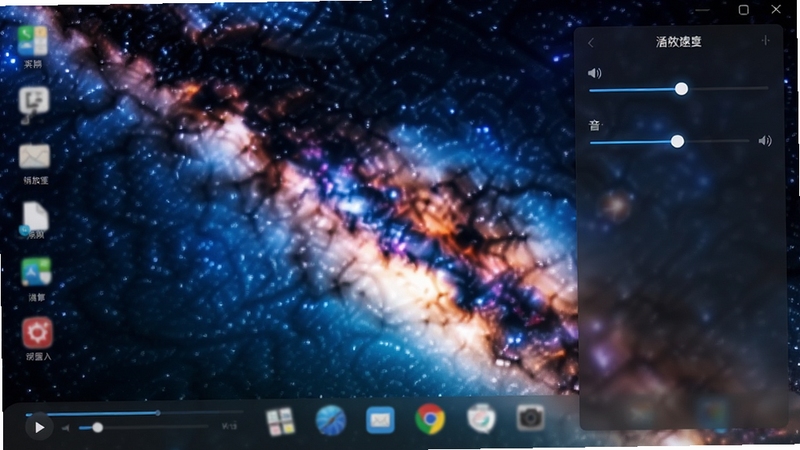Open the blue Mail dock icon

380,420
